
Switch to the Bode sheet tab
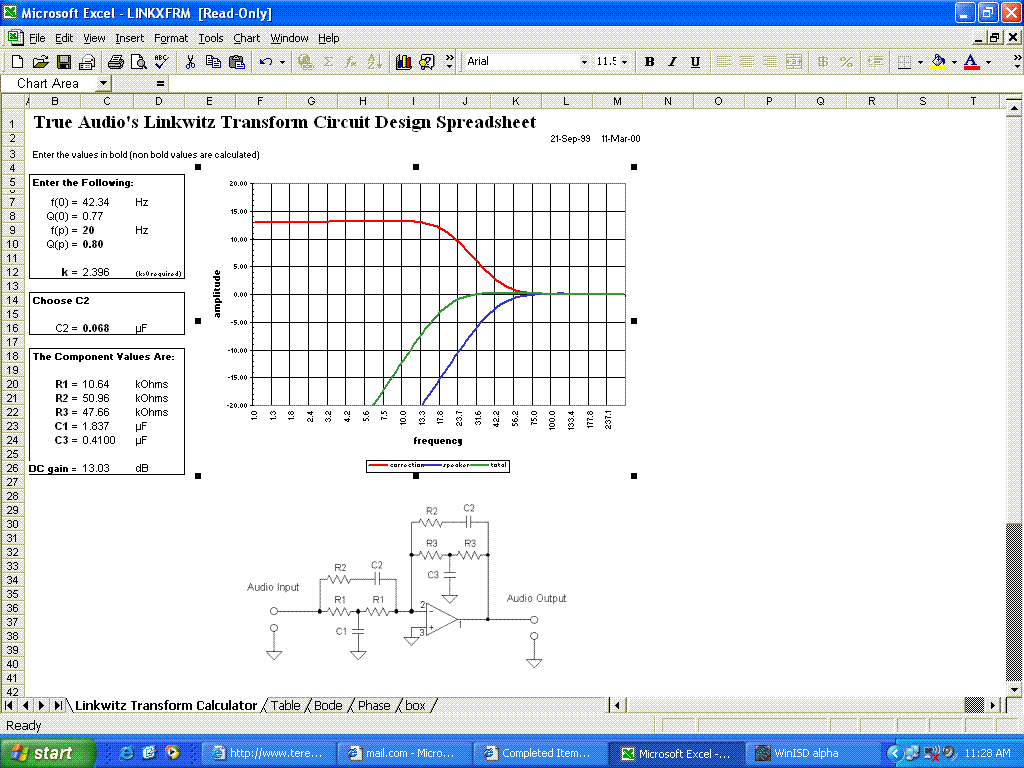coord(328,705)
